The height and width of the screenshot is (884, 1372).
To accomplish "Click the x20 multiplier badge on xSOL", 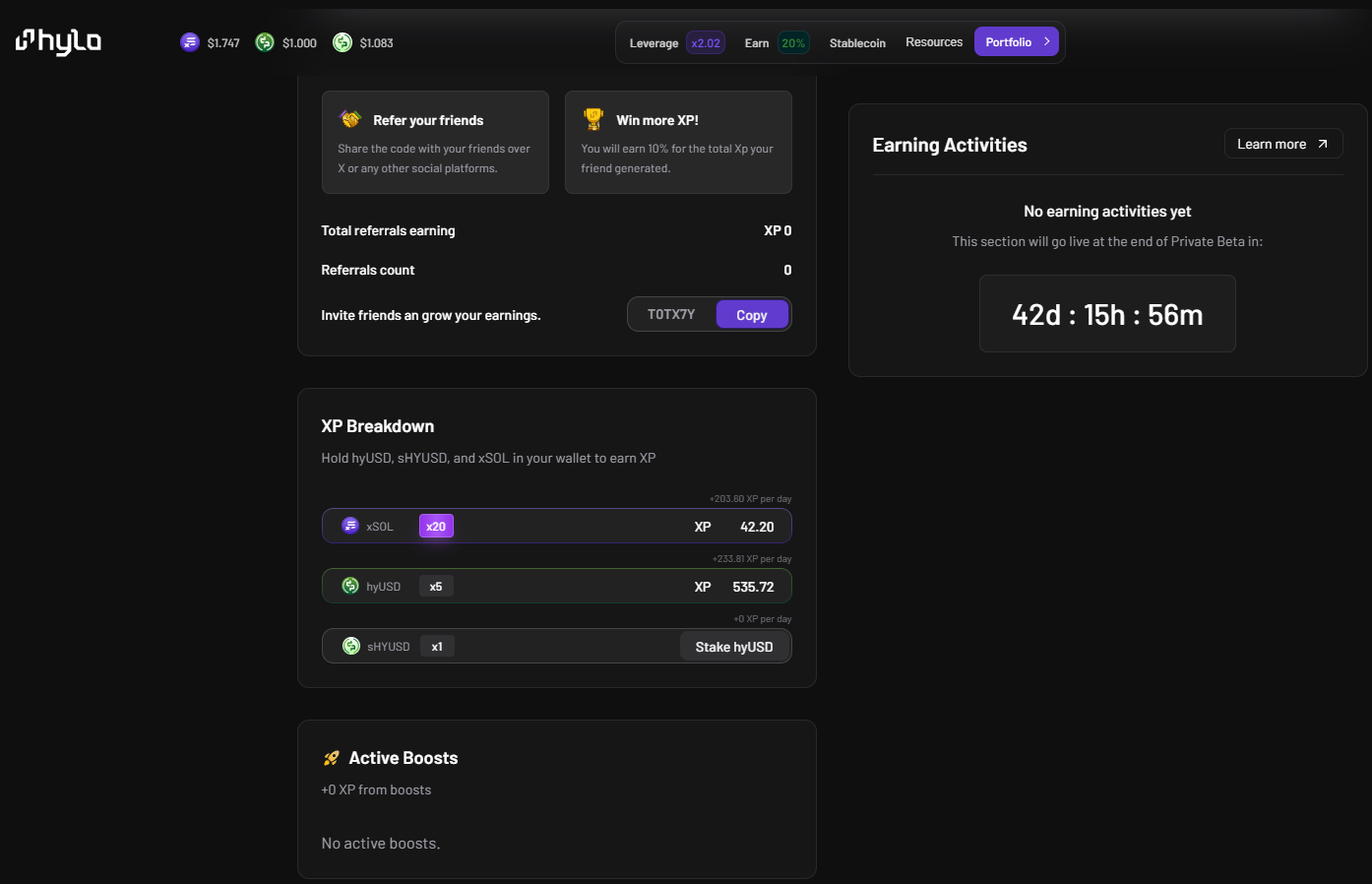I will pos(436,526).
